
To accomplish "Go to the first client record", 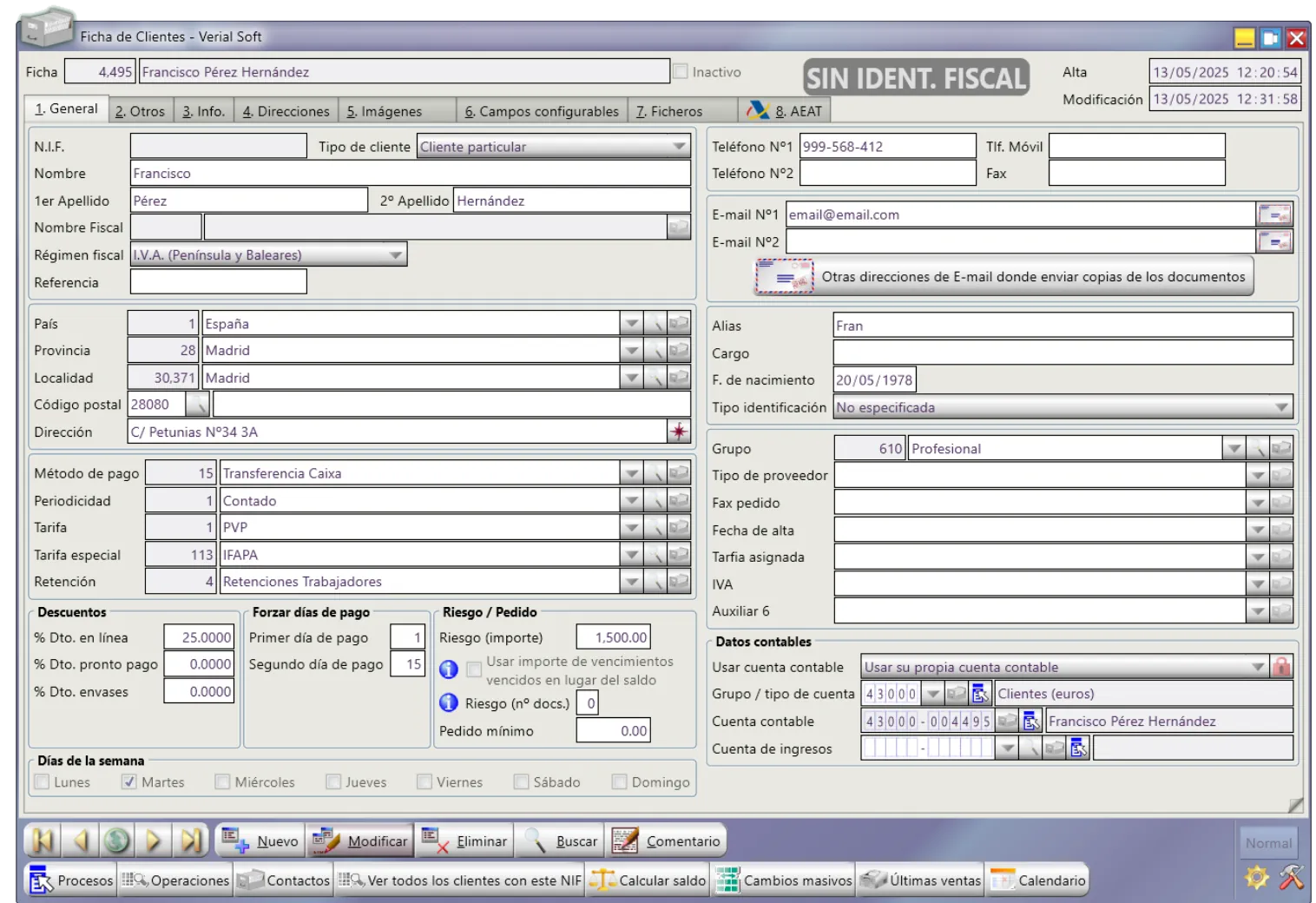I will pyautogui.click(x=43, y=840).
